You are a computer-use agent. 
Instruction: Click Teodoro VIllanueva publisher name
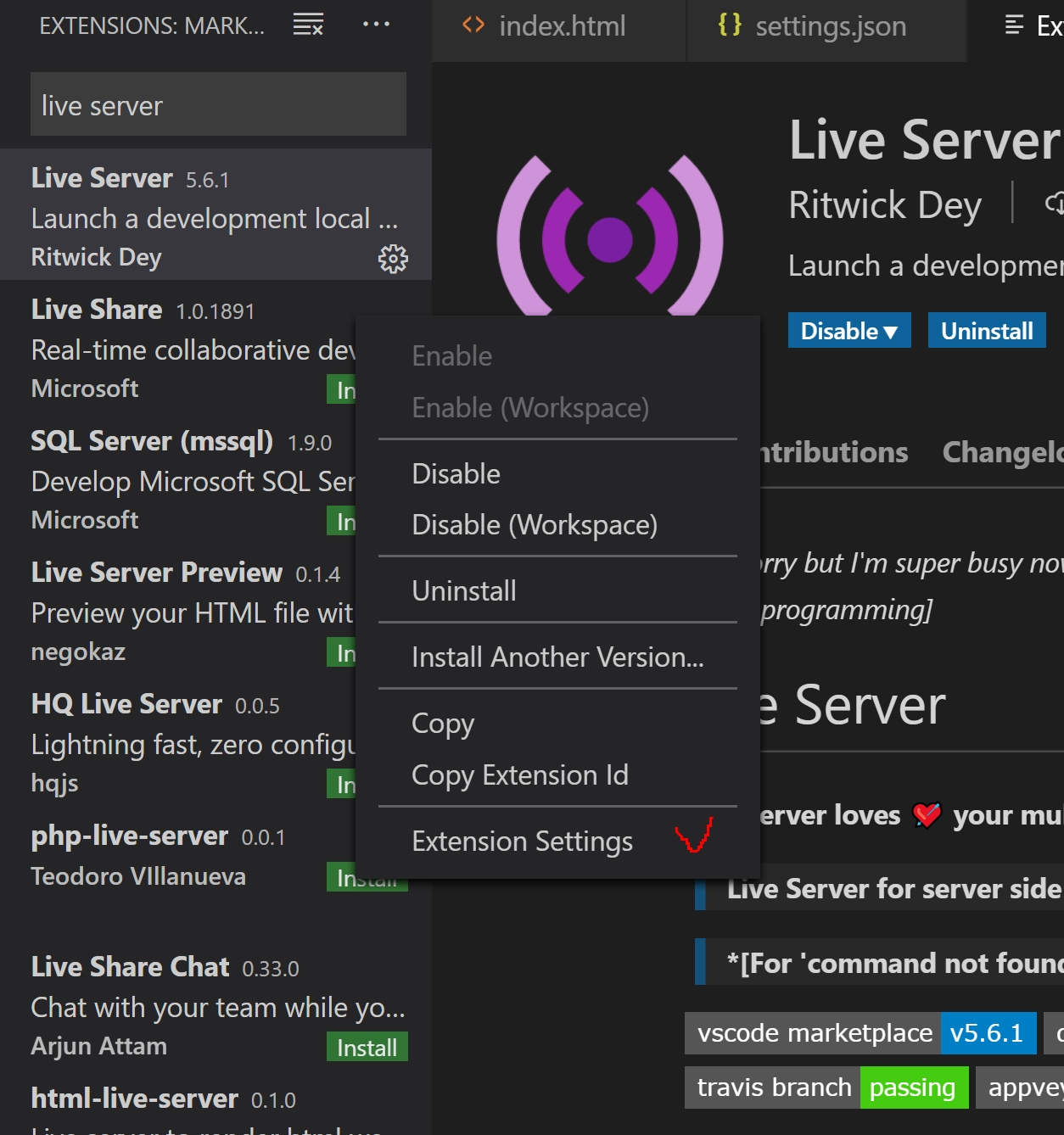coord(138,875)
